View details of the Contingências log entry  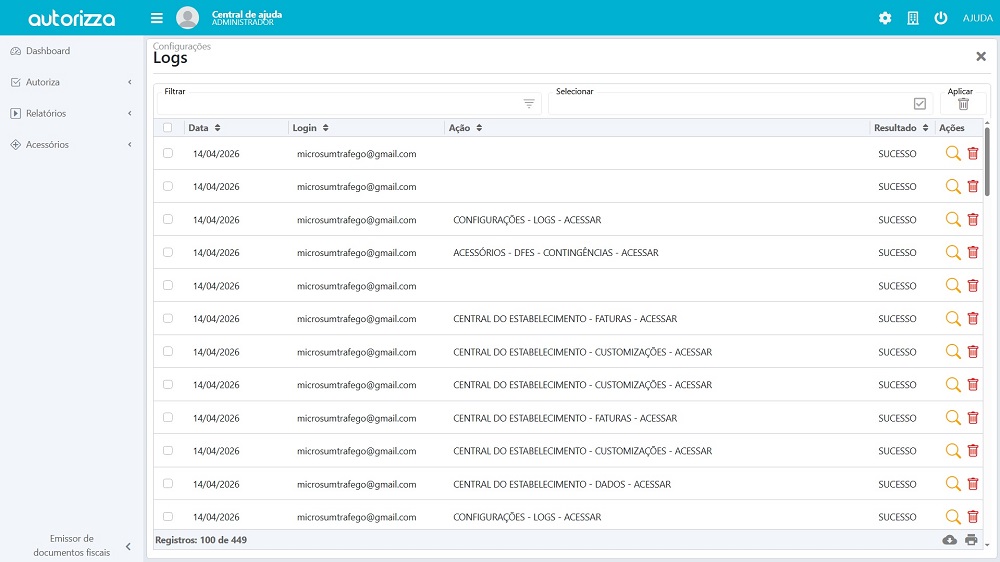(952, 253)
